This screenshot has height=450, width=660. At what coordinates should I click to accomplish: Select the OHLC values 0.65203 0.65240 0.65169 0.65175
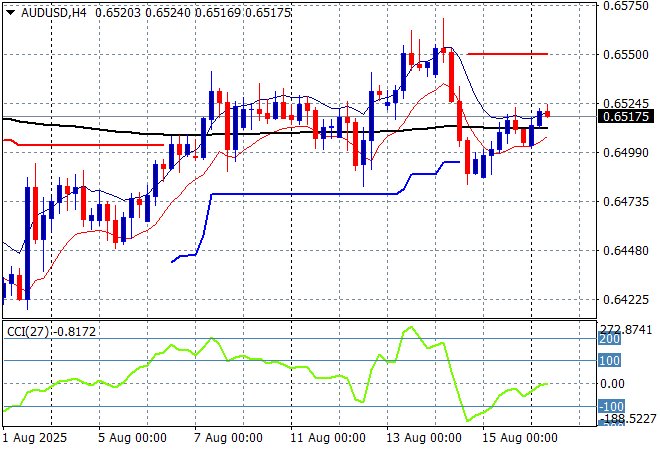click(x=193, y=13)
